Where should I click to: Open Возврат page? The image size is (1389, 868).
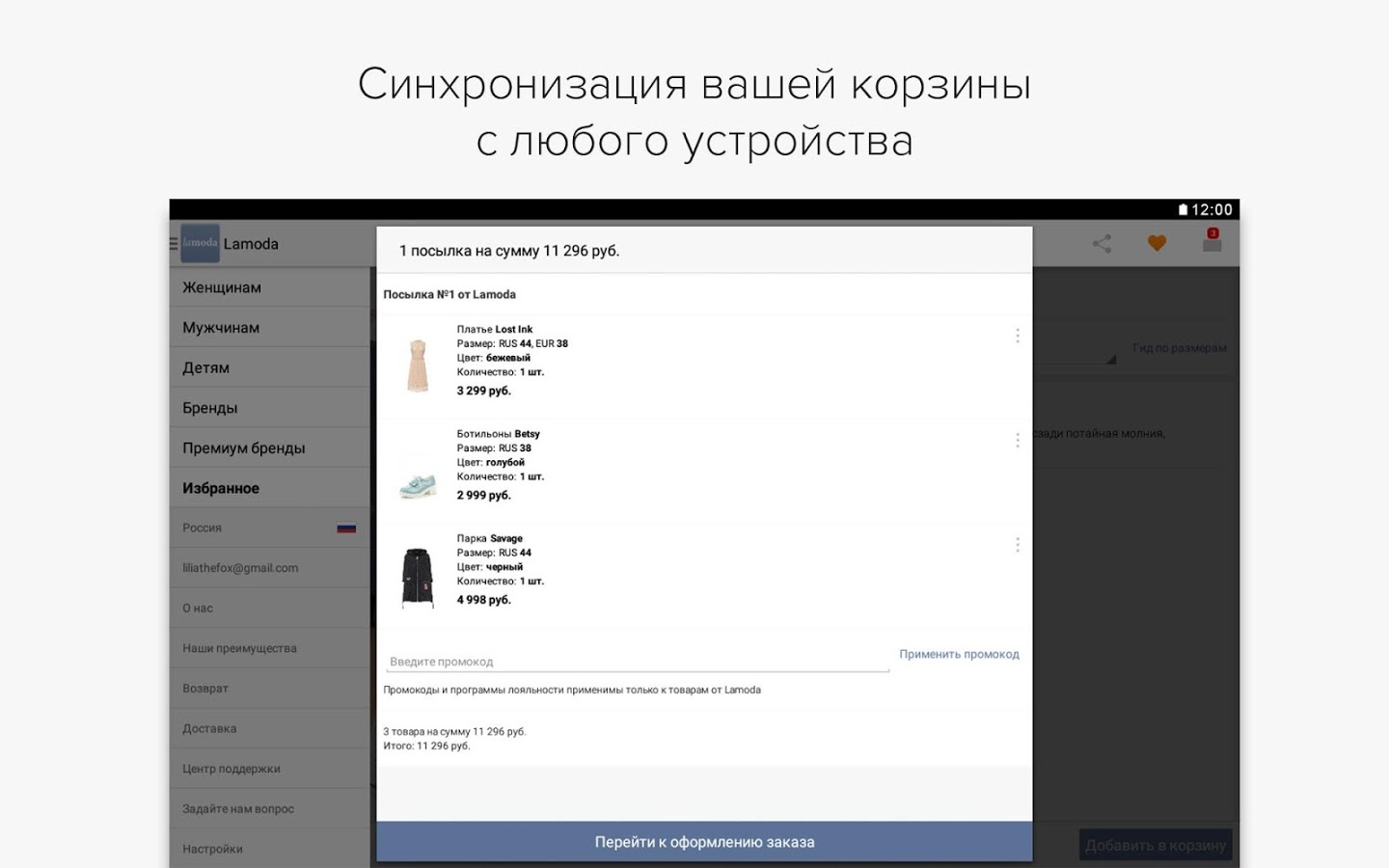pos(270,689)
